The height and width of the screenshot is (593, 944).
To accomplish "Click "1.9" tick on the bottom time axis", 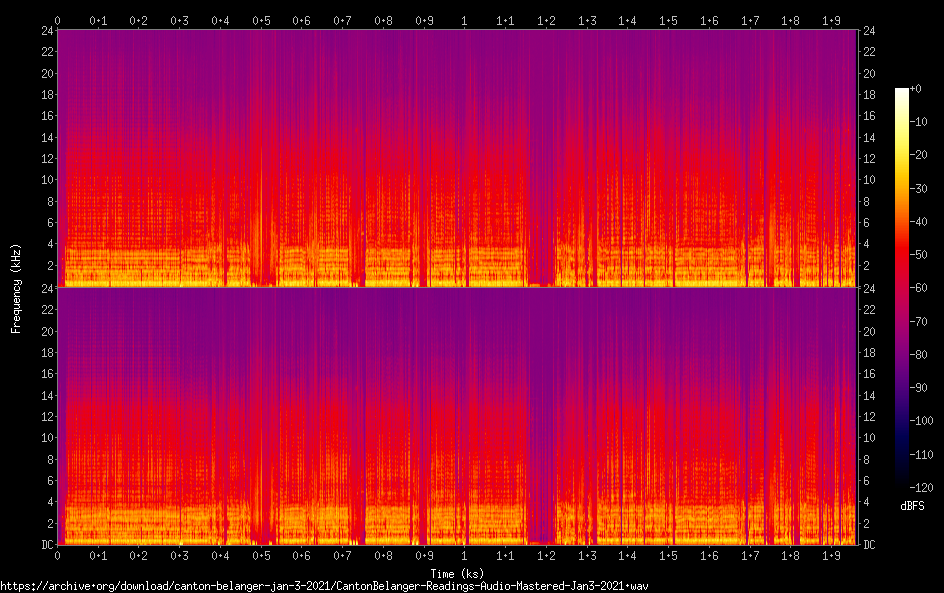I will pos(831,556).
